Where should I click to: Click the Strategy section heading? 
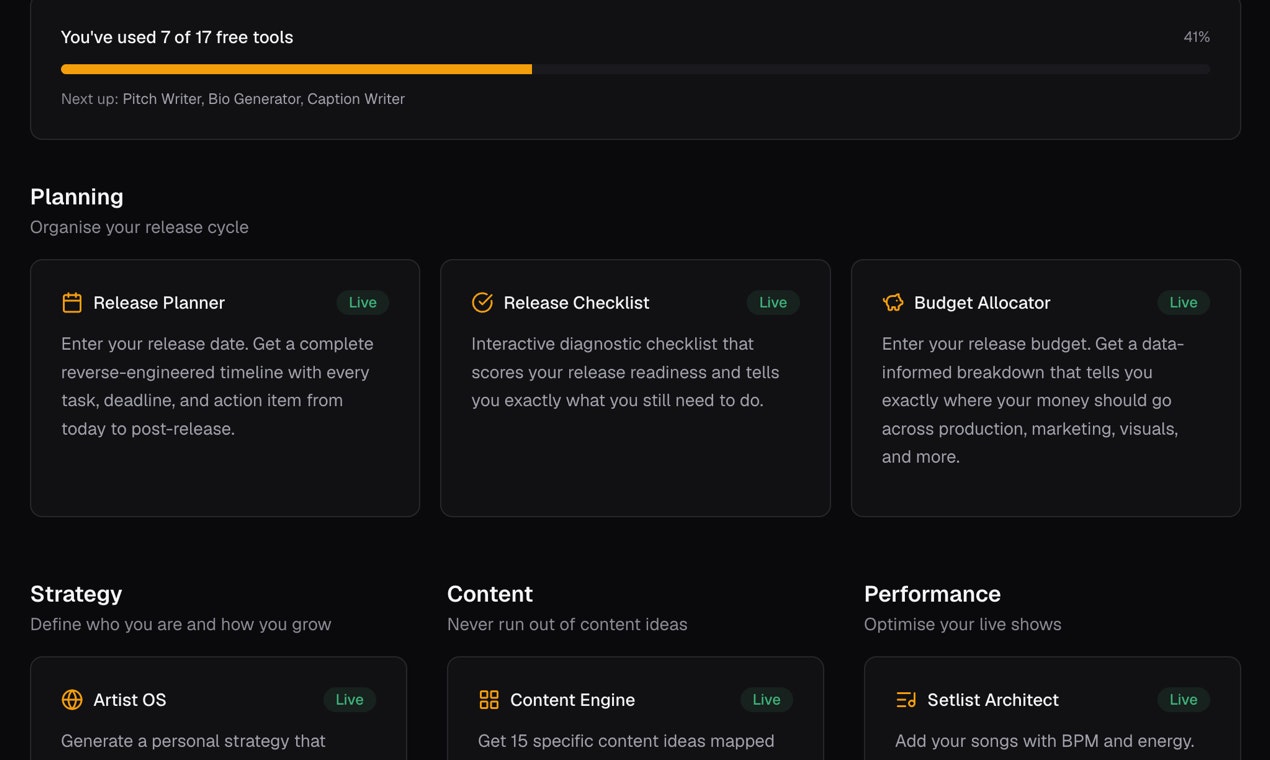point(76,594)
